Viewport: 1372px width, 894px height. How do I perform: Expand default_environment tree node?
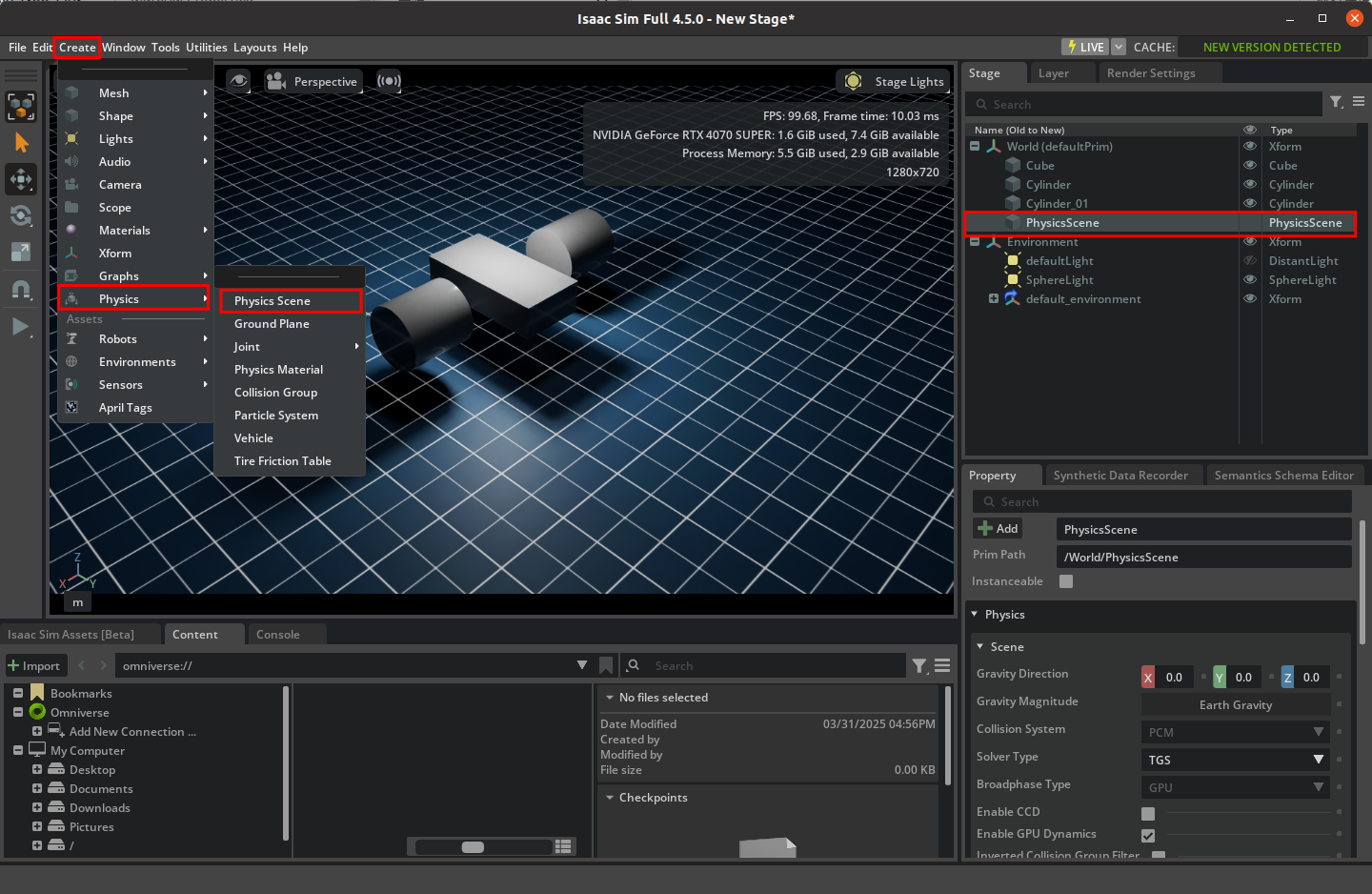[x=994, y=298]
